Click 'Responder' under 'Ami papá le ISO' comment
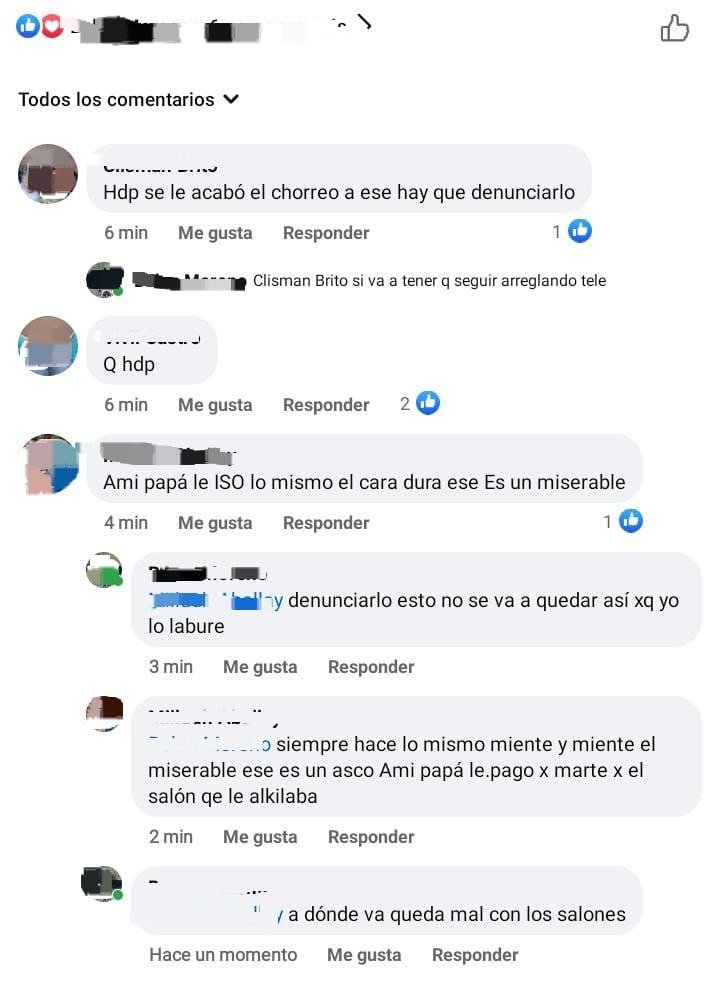Image resolution: width=720 pixels, height=989 pixels. click(326, 523)
